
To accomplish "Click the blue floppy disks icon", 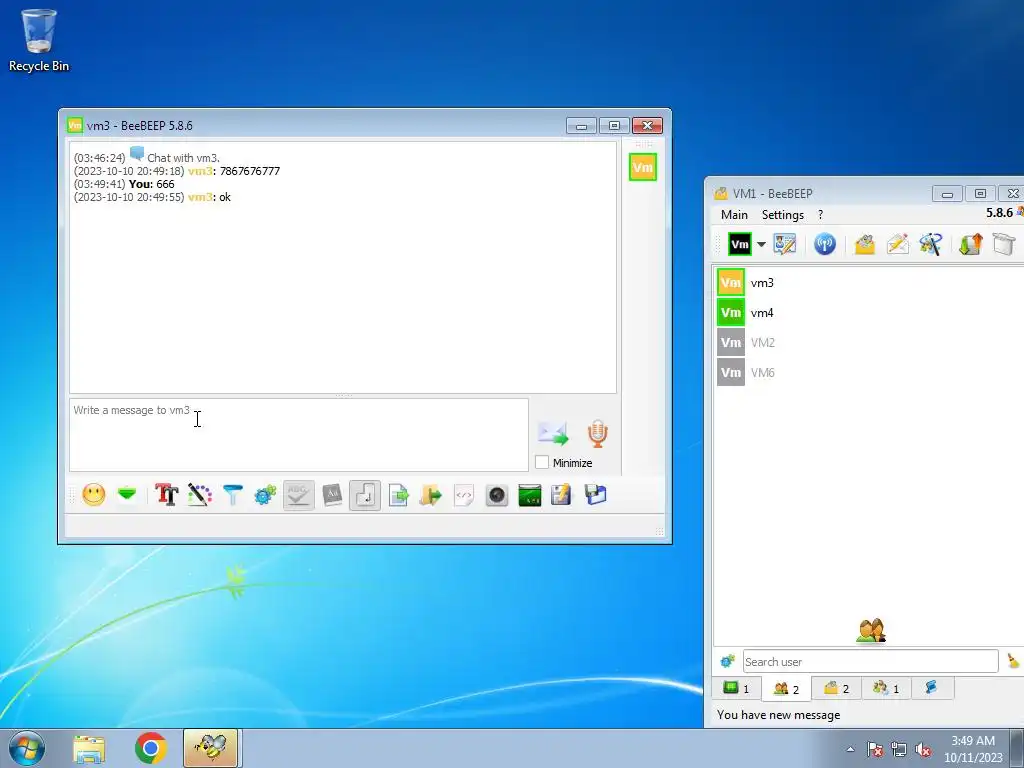I will pos(595,495).
